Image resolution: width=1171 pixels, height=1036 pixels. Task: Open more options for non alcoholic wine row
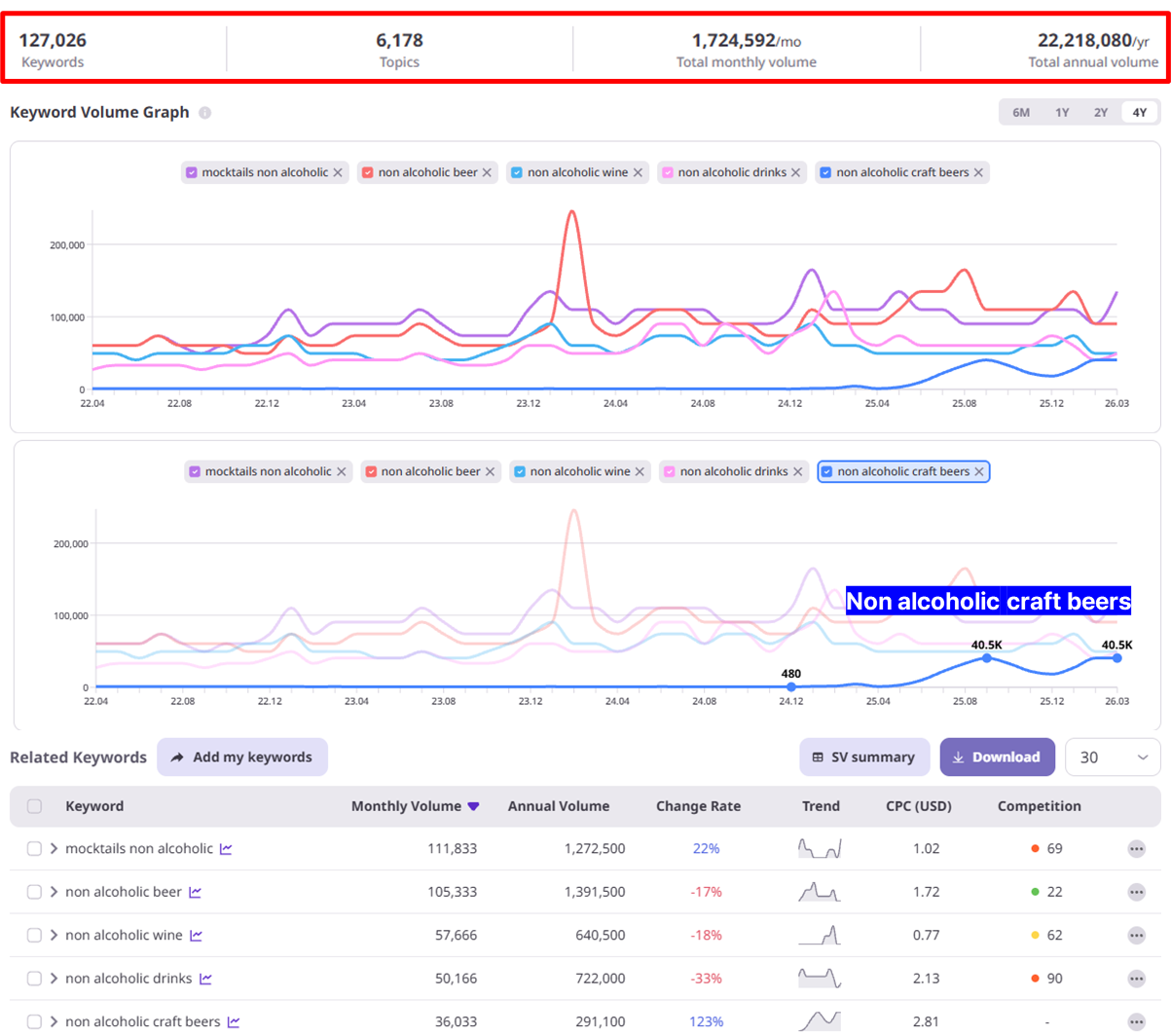(1136, 936)
